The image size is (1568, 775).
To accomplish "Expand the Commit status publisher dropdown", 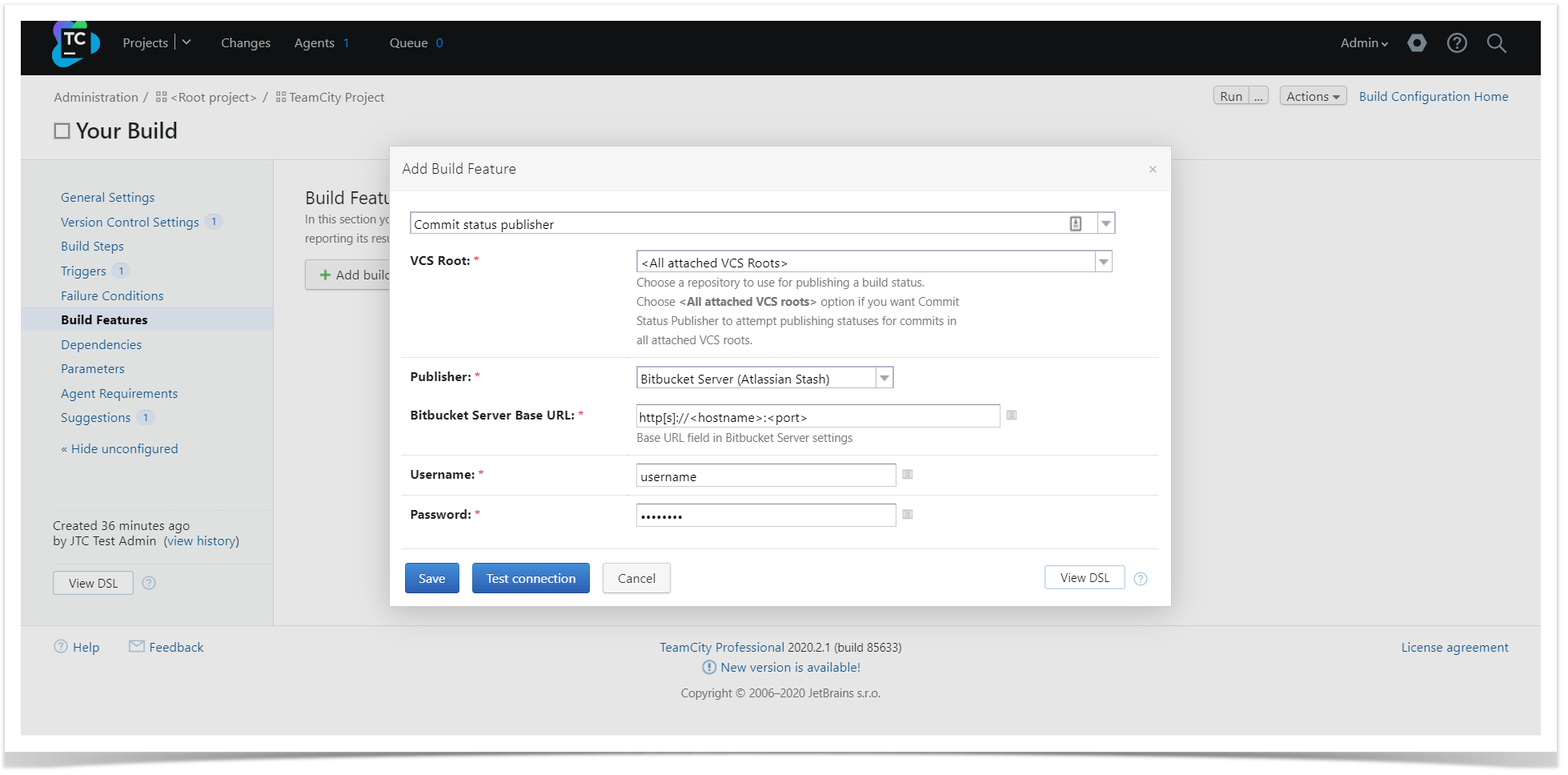I will pos(1106,223).
